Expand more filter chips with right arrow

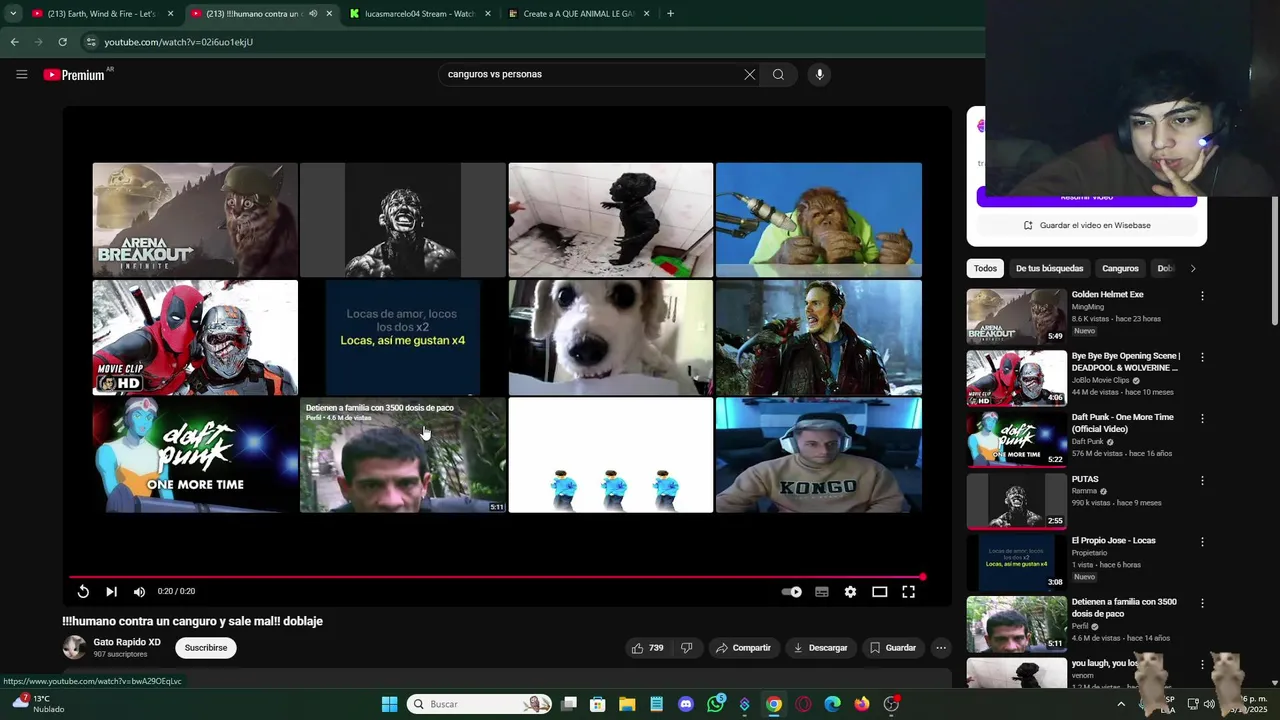click(1192, 269)
